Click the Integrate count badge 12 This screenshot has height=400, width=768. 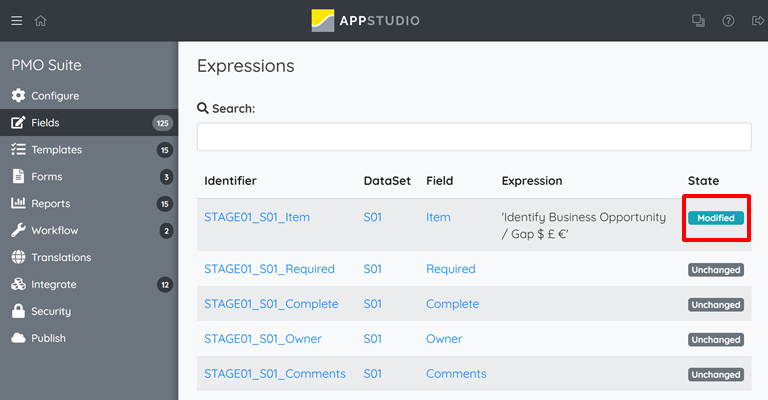(x=165, y=284)
